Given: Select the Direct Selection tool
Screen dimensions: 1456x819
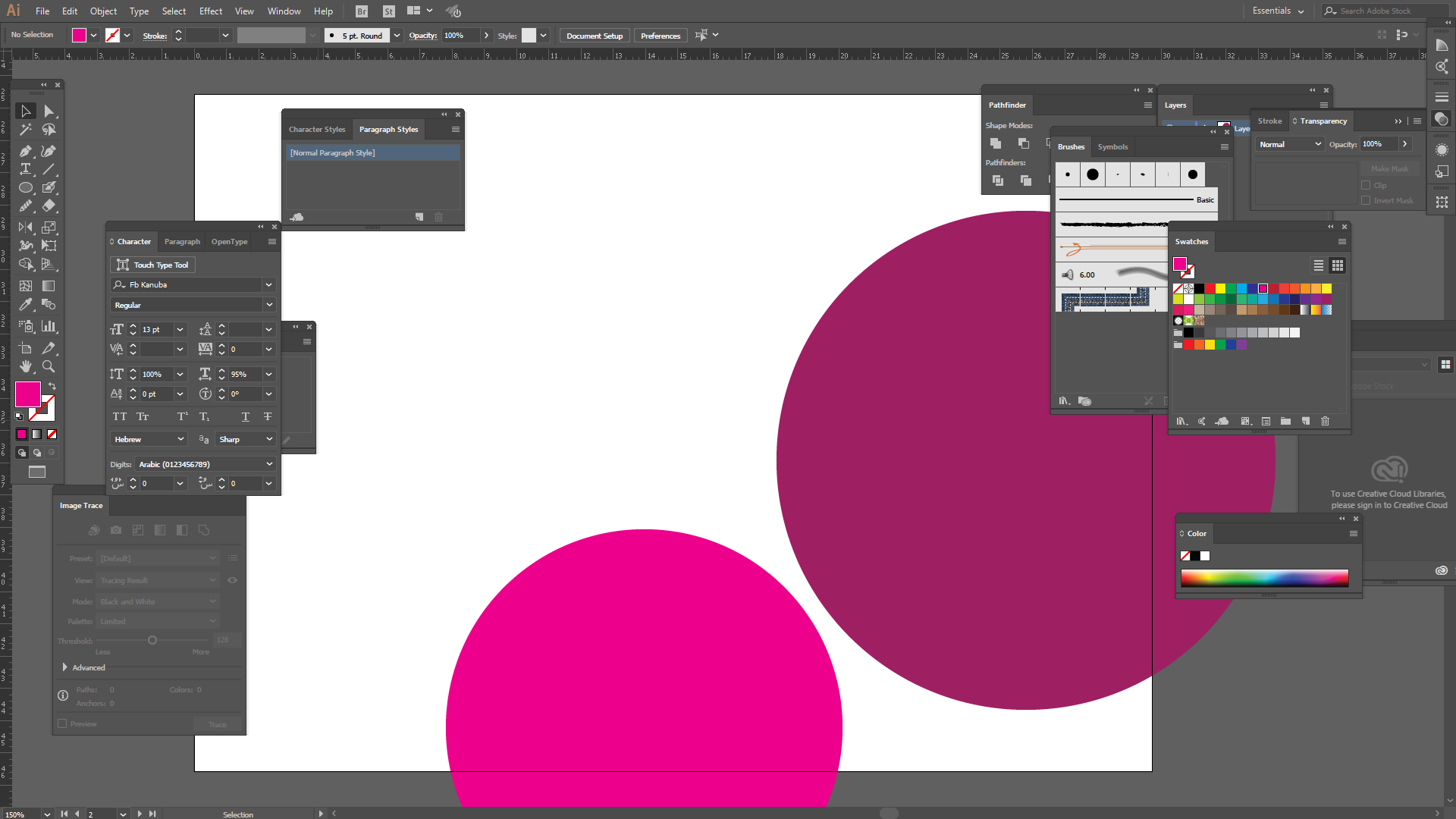Looking at the screenshot, I should pos(49,111).
